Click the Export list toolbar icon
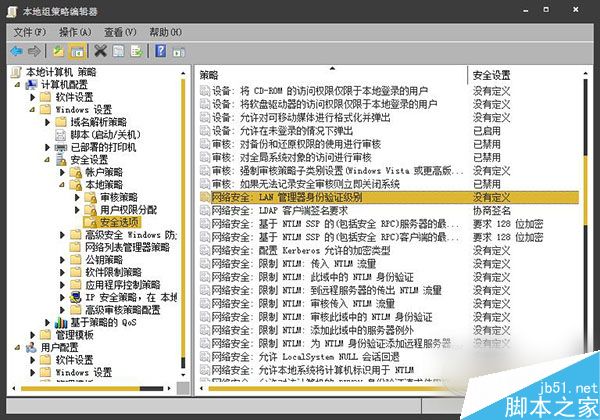 [x=137, y=51]
